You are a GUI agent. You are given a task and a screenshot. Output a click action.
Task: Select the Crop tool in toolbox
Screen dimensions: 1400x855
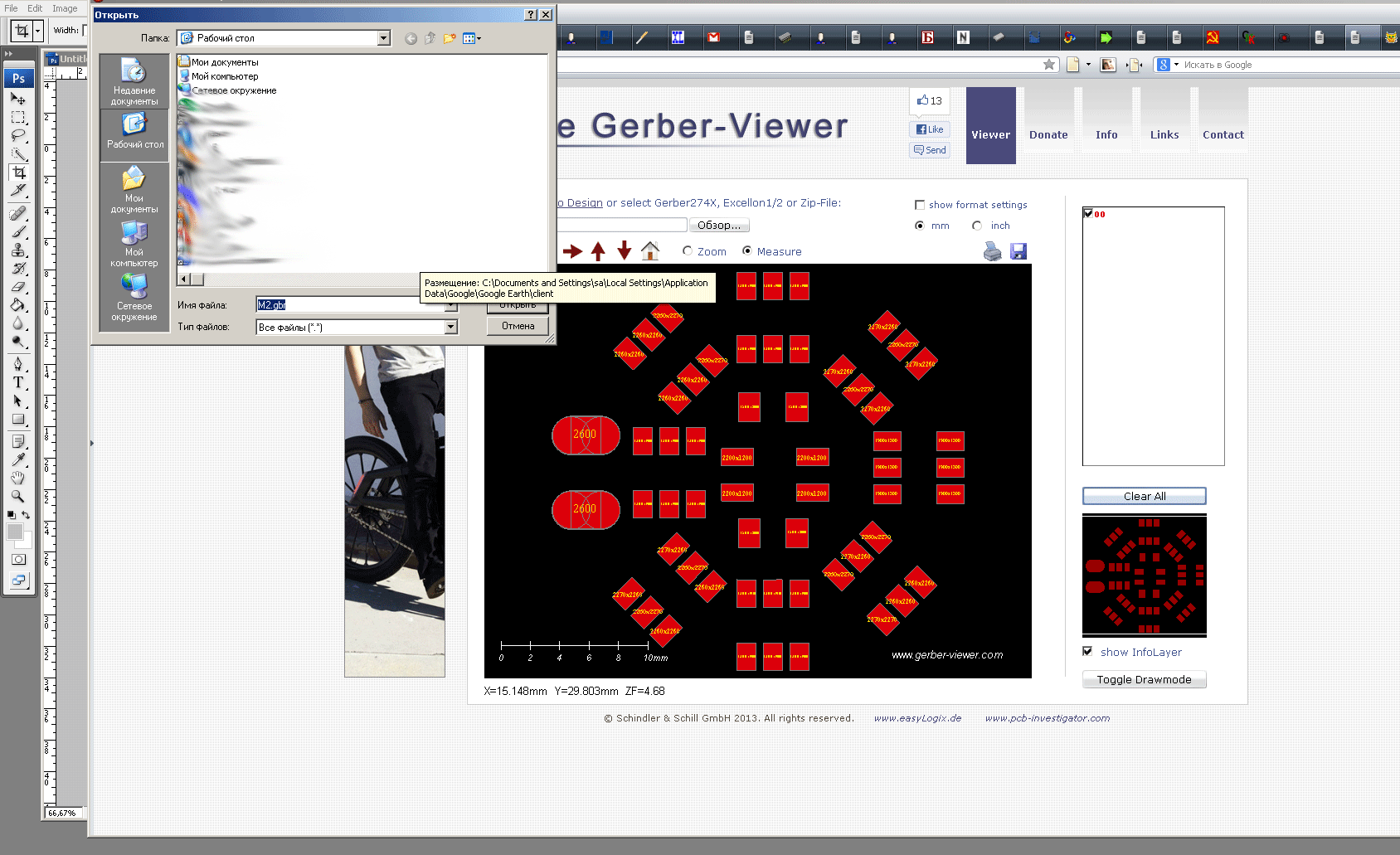click(18, 172)
